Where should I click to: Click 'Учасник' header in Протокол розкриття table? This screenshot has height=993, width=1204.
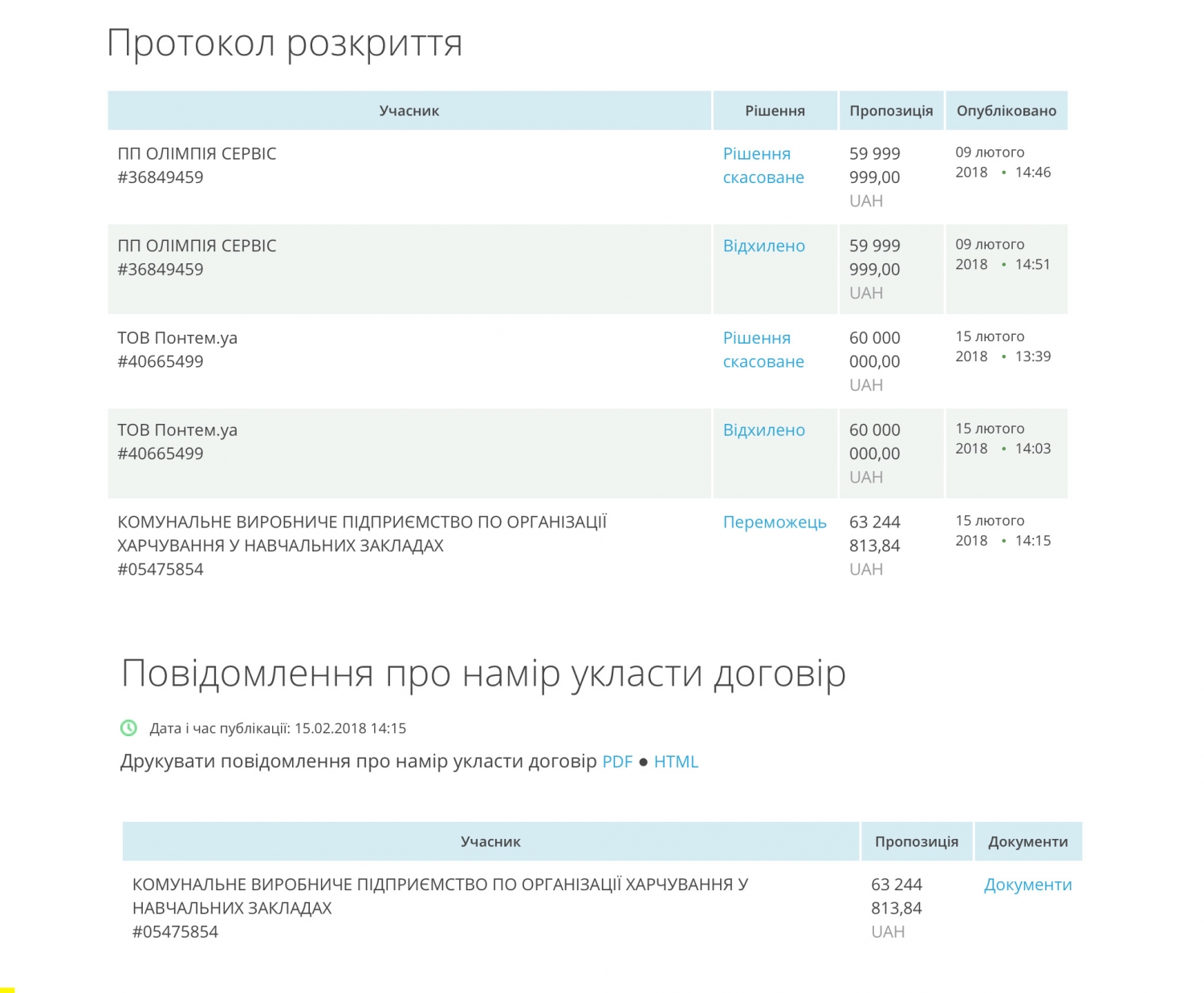click(409, 111)
